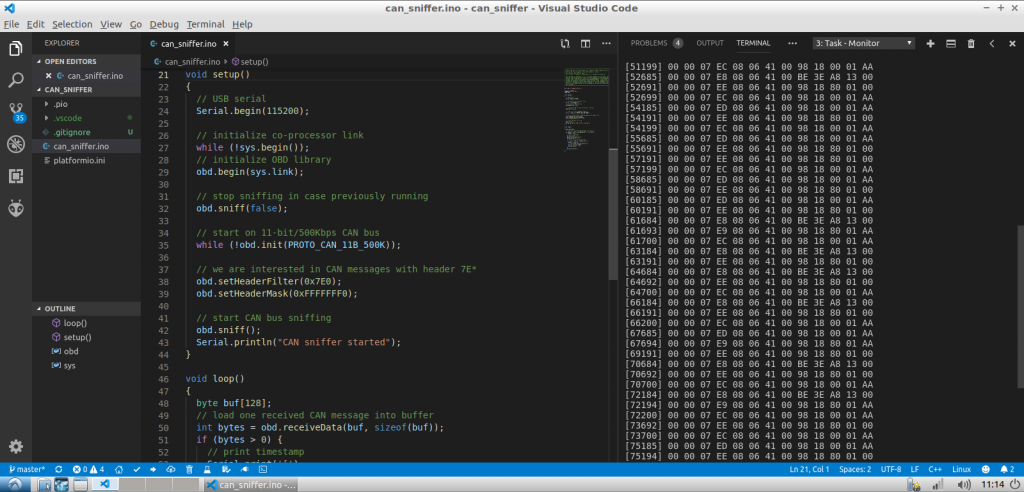
Task: Click the master* git branch indicator
Action: point(27,469)
